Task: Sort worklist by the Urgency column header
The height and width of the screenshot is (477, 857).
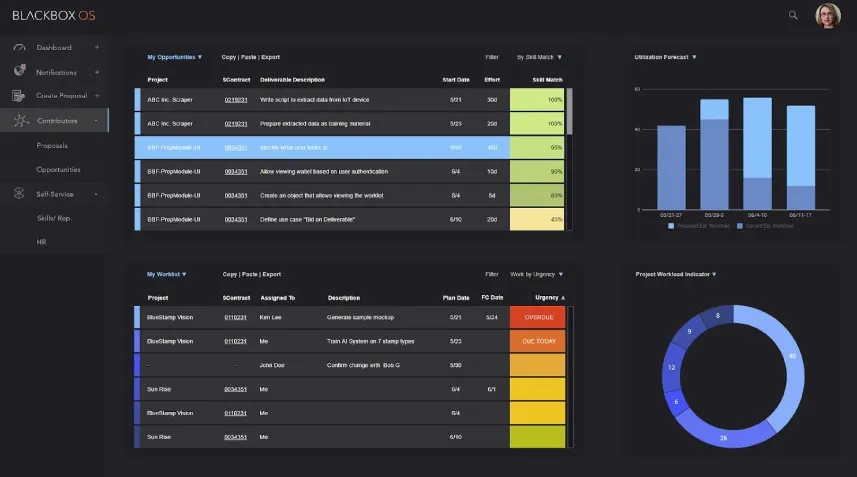Action: [x=550, y=298]
